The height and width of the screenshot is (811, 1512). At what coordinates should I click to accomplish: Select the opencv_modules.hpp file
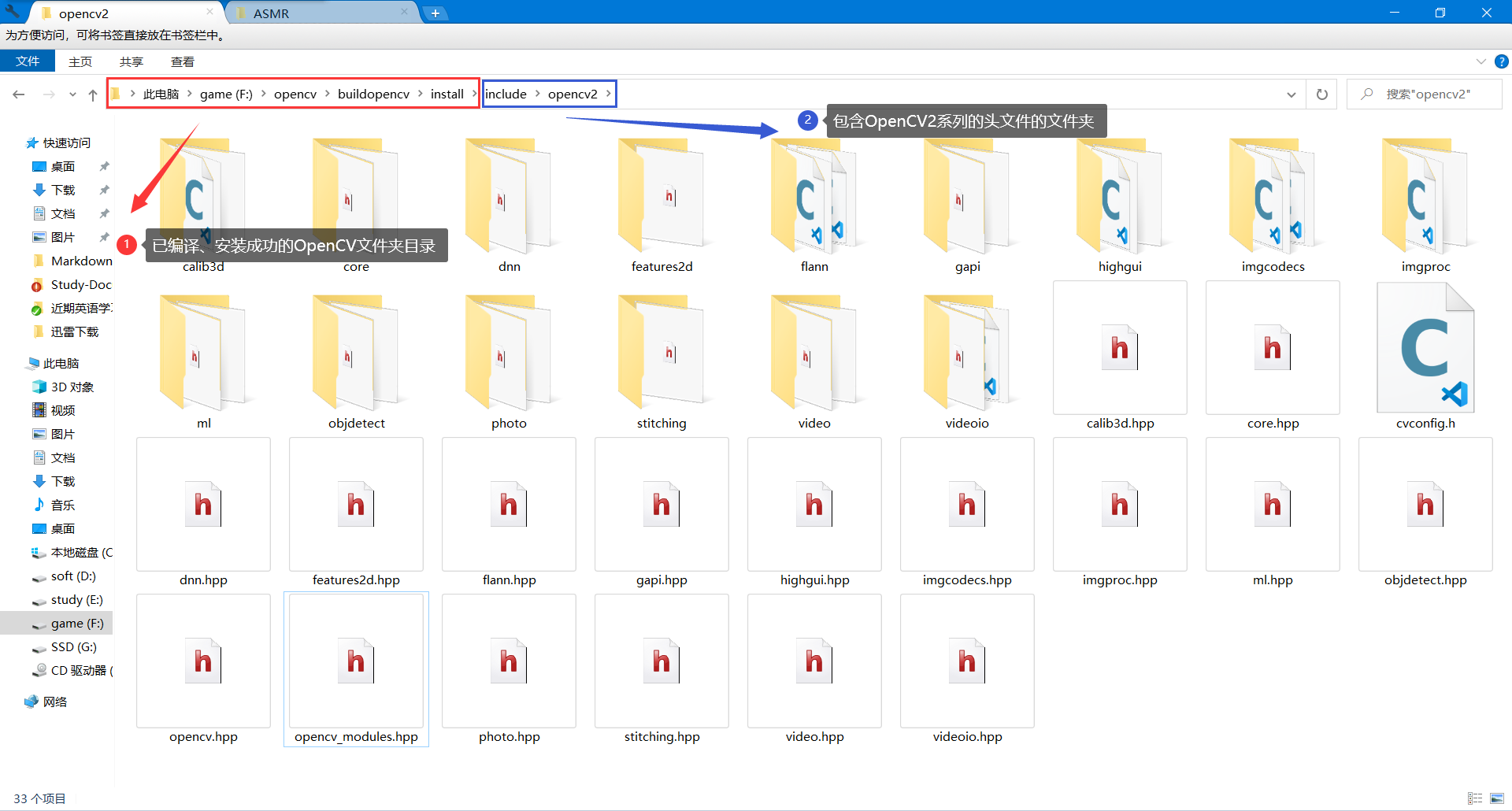click(x=356, y=669)
